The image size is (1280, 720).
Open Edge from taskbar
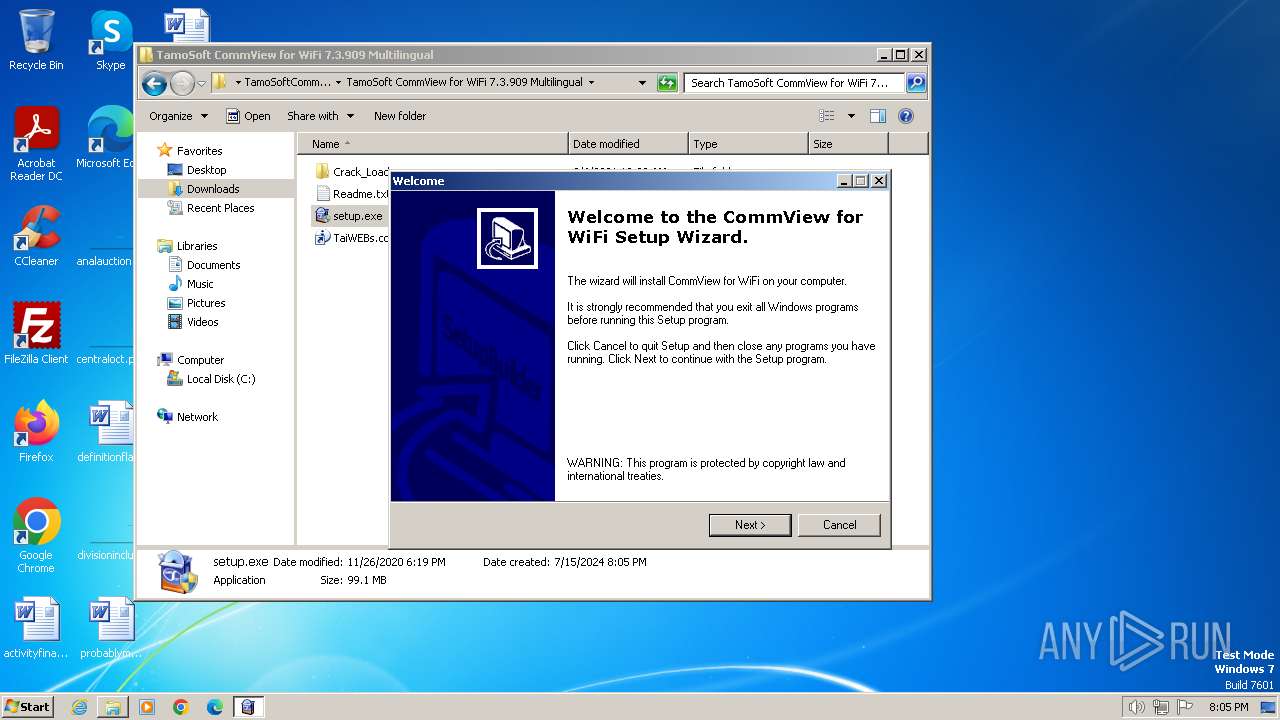pos(215,707)
